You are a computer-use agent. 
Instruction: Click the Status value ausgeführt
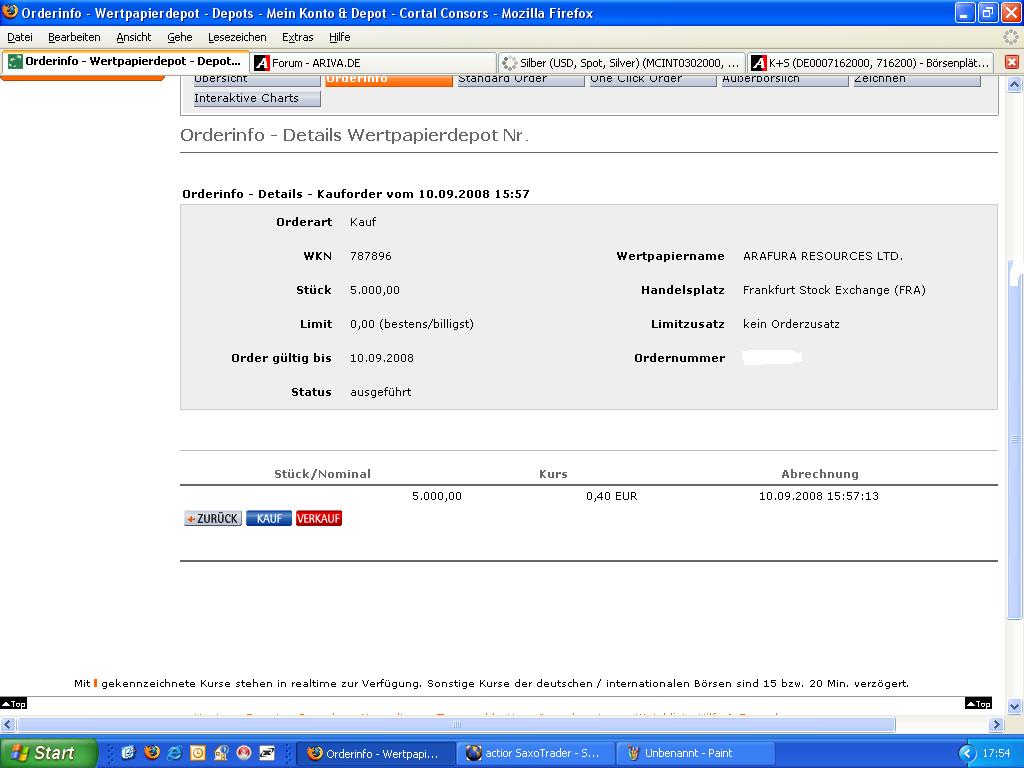381,392
